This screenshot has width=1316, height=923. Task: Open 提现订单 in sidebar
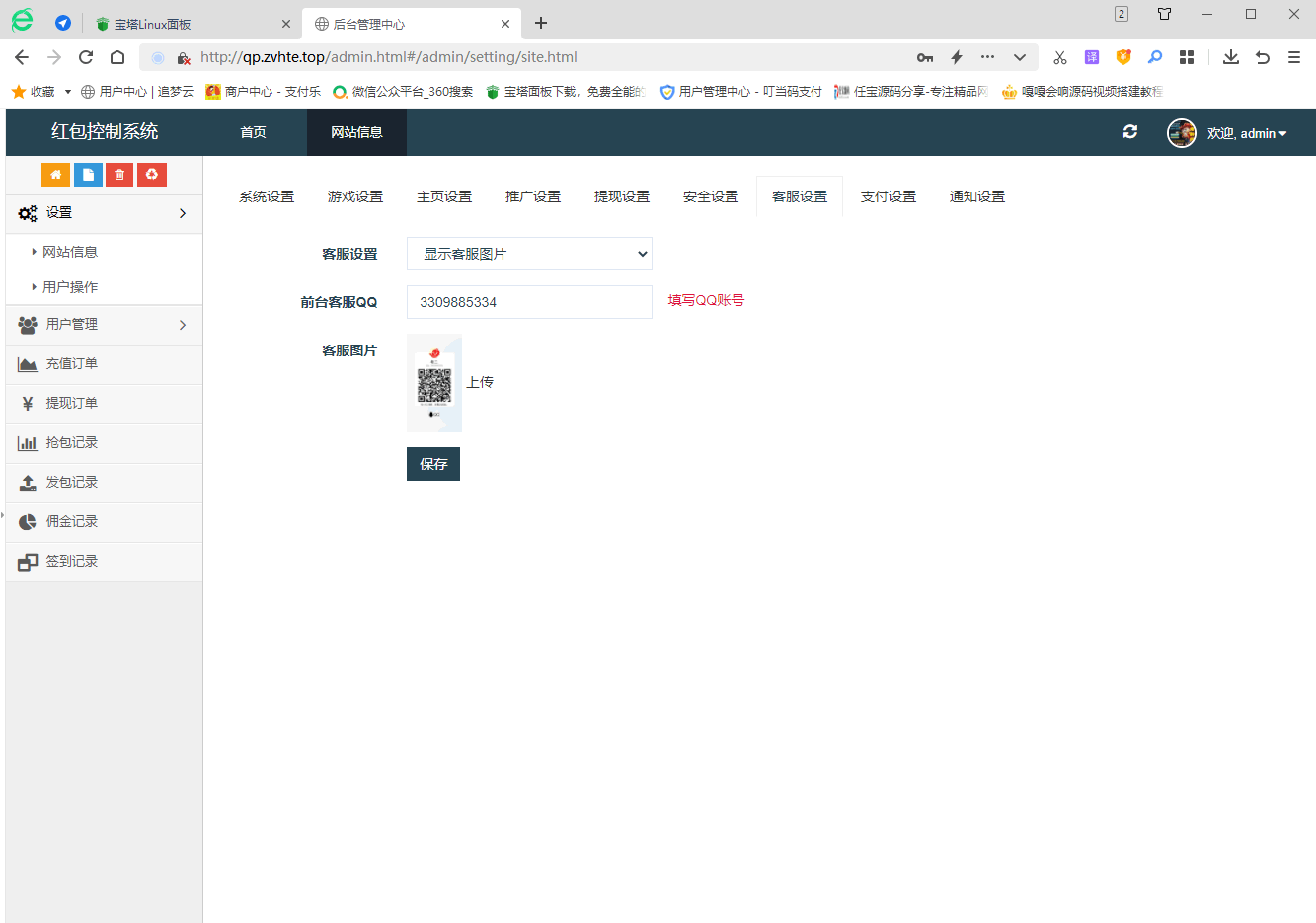tap(71, 404)
